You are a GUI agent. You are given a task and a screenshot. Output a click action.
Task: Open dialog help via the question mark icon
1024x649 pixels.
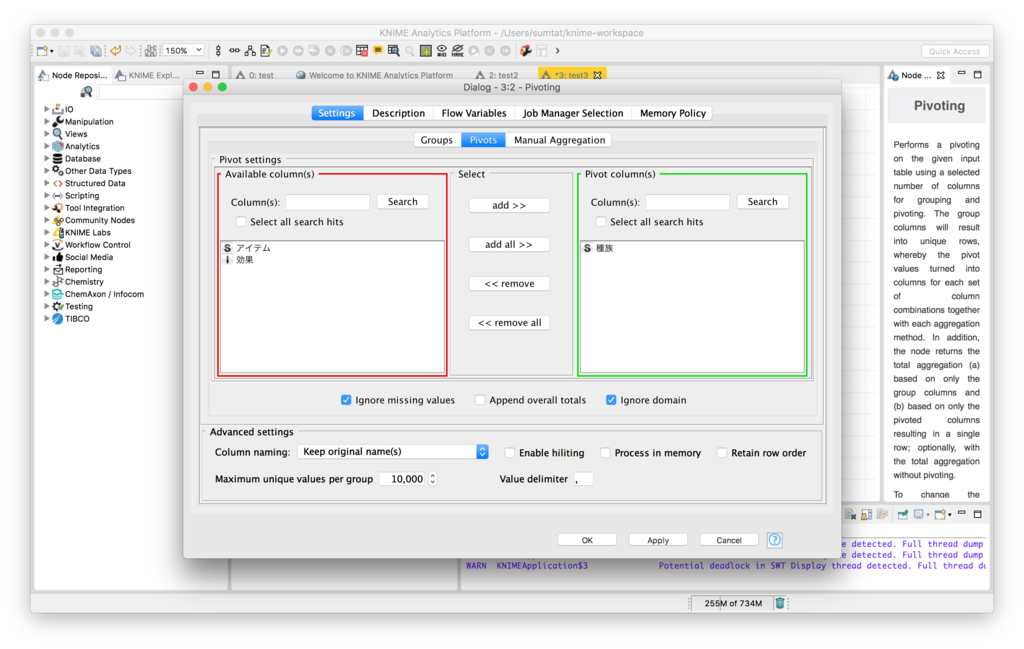(774, 539)
